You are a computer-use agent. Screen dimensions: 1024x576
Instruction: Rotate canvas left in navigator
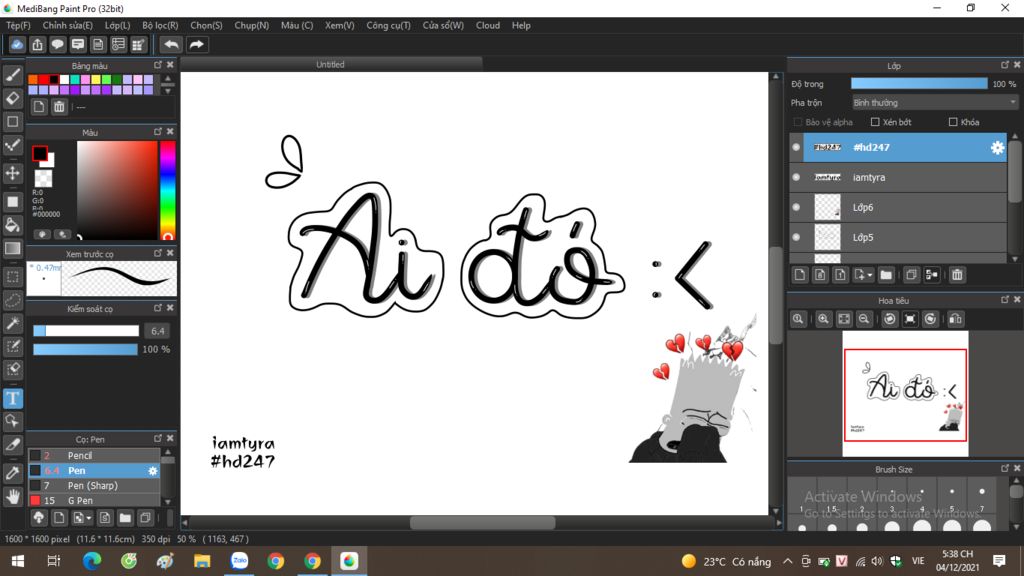click(x=889, y=319)
